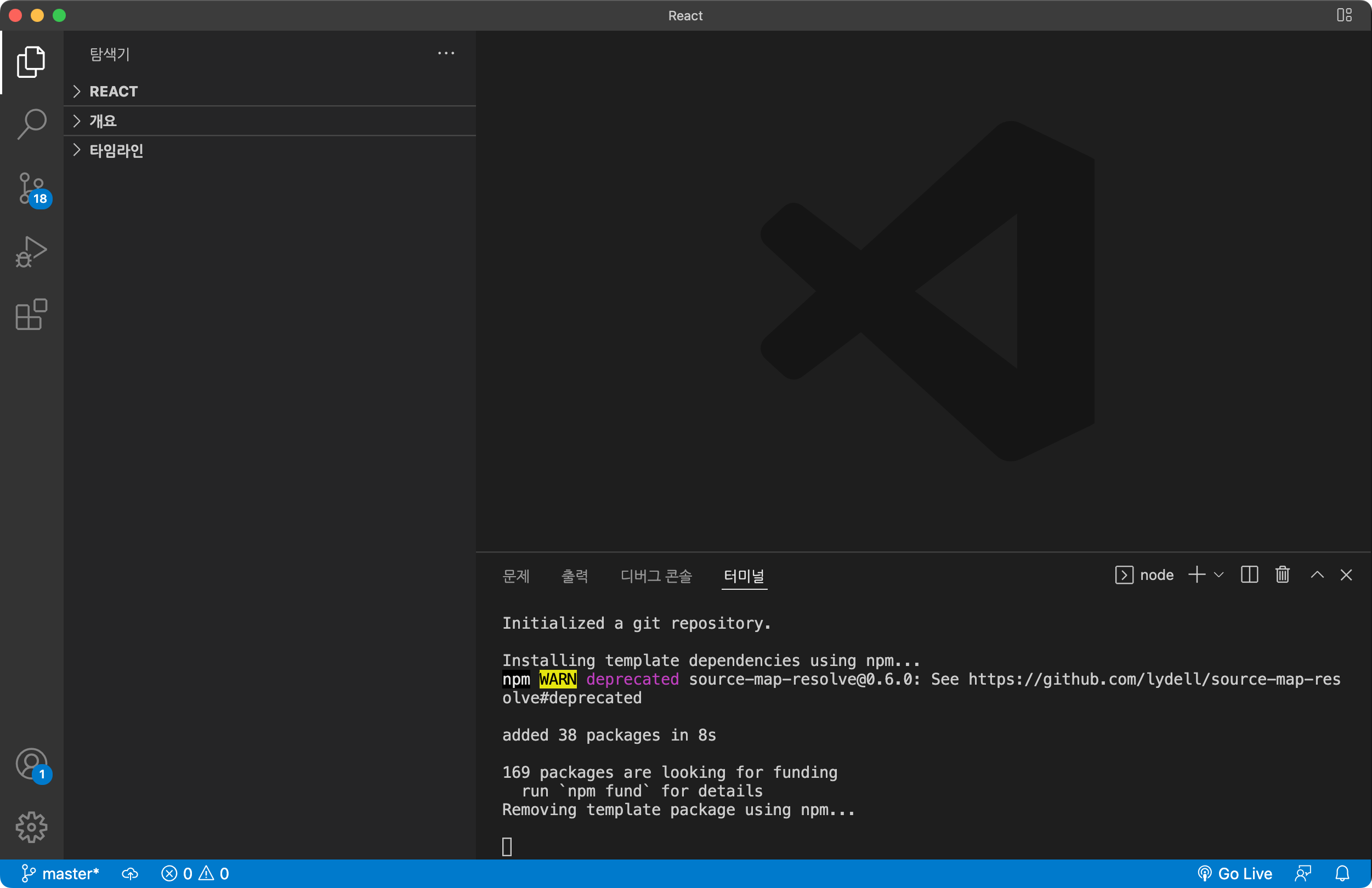The width and height of the screenshot is (1372, 888).
Task: Expand the 타임라인 timeline section
Action: click(115, 150)
